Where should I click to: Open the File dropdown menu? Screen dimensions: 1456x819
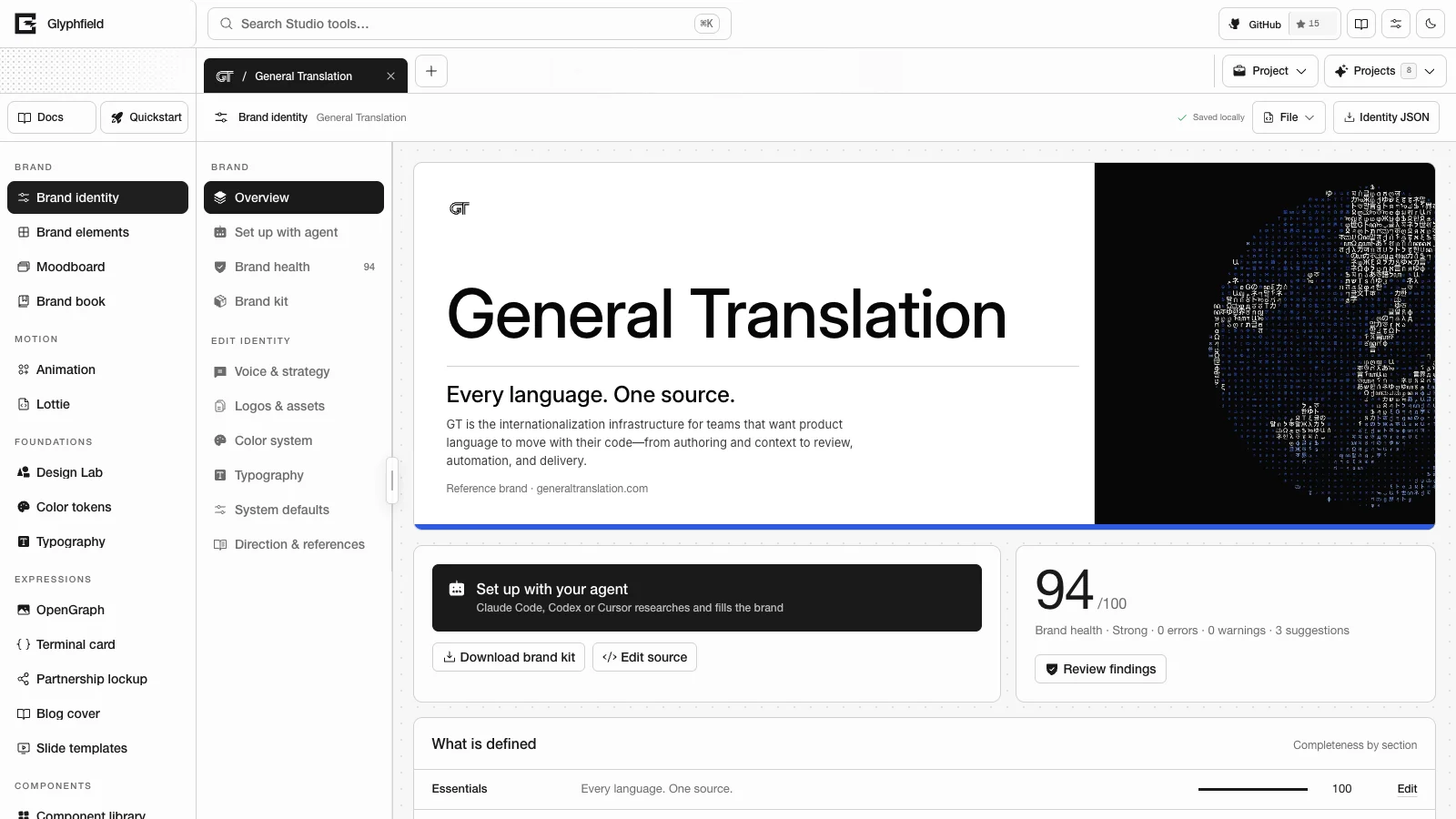point(1289,117)
